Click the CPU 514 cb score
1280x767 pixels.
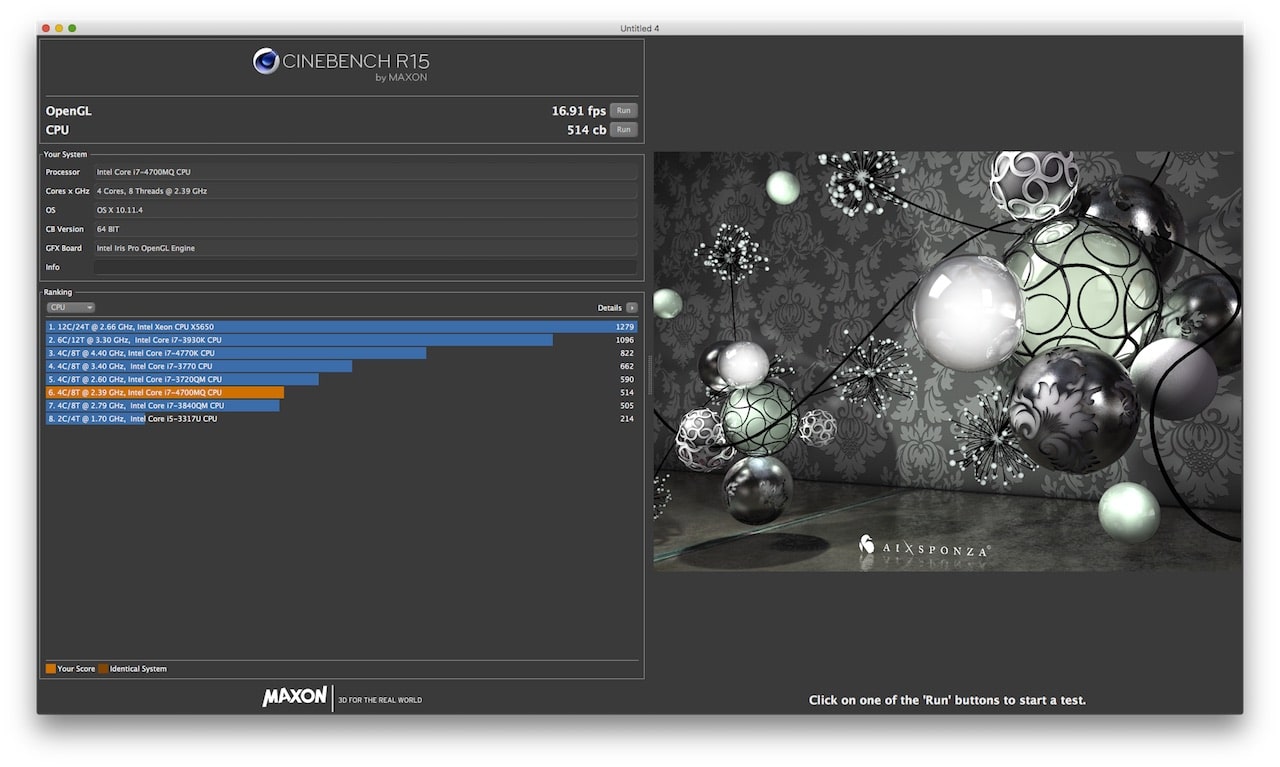[587, 130]
